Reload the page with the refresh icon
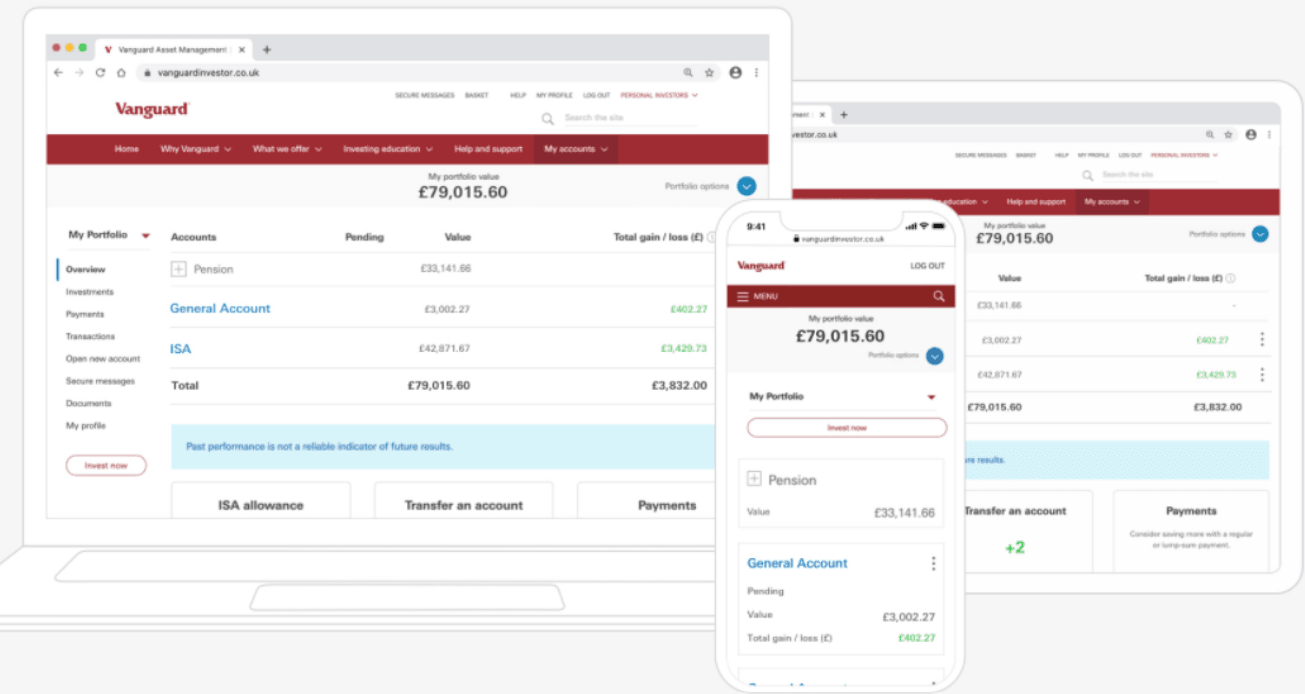The width and height of the screenshot is (1305, 694). pyautogui.click(x=100, y=72)
